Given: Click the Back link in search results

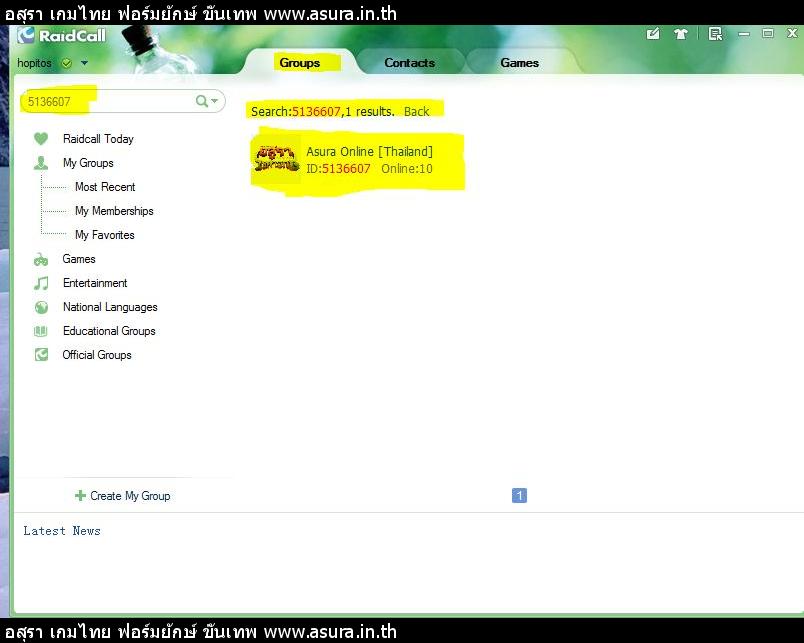Looking at the screenshot, I should point(416,111).
